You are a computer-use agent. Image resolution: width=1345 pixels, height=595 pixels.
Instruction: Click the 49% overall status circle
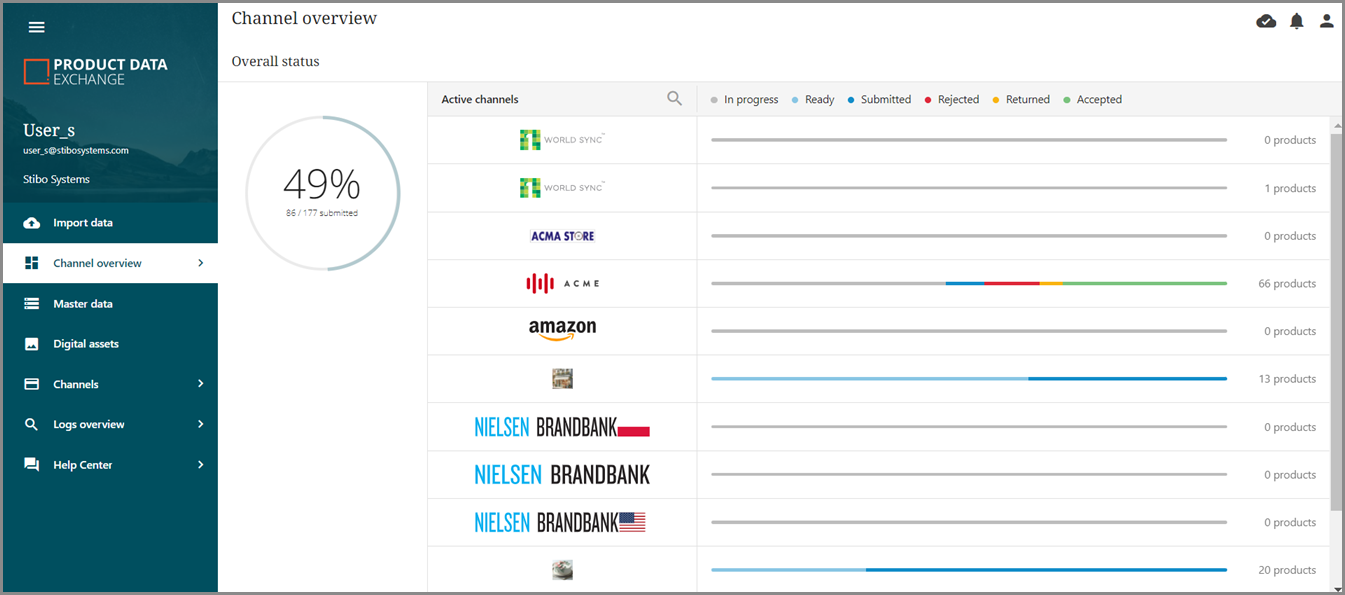click(322, 193)
